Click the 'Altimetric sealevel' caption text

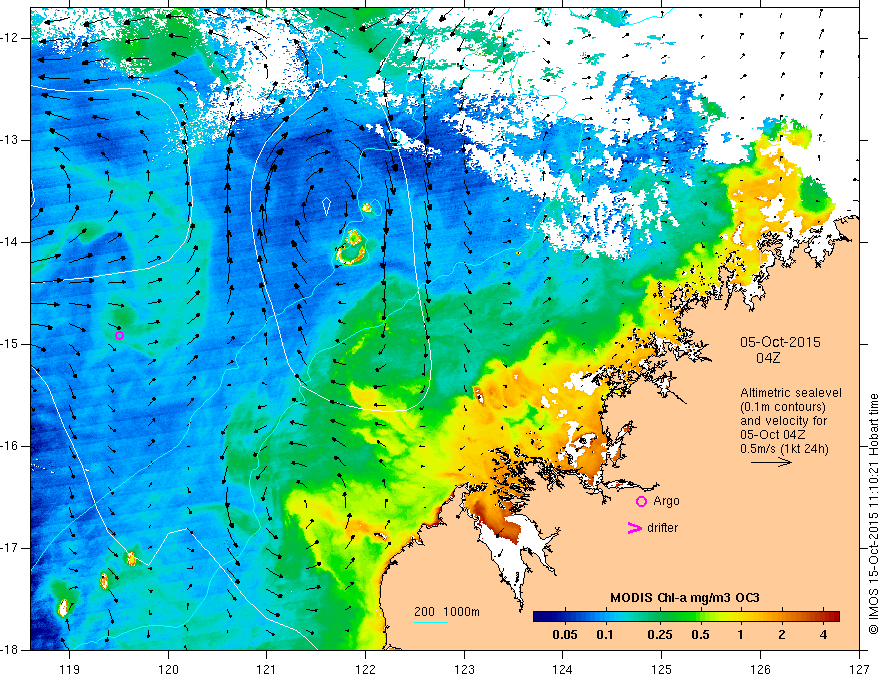[x=791, y=393]
